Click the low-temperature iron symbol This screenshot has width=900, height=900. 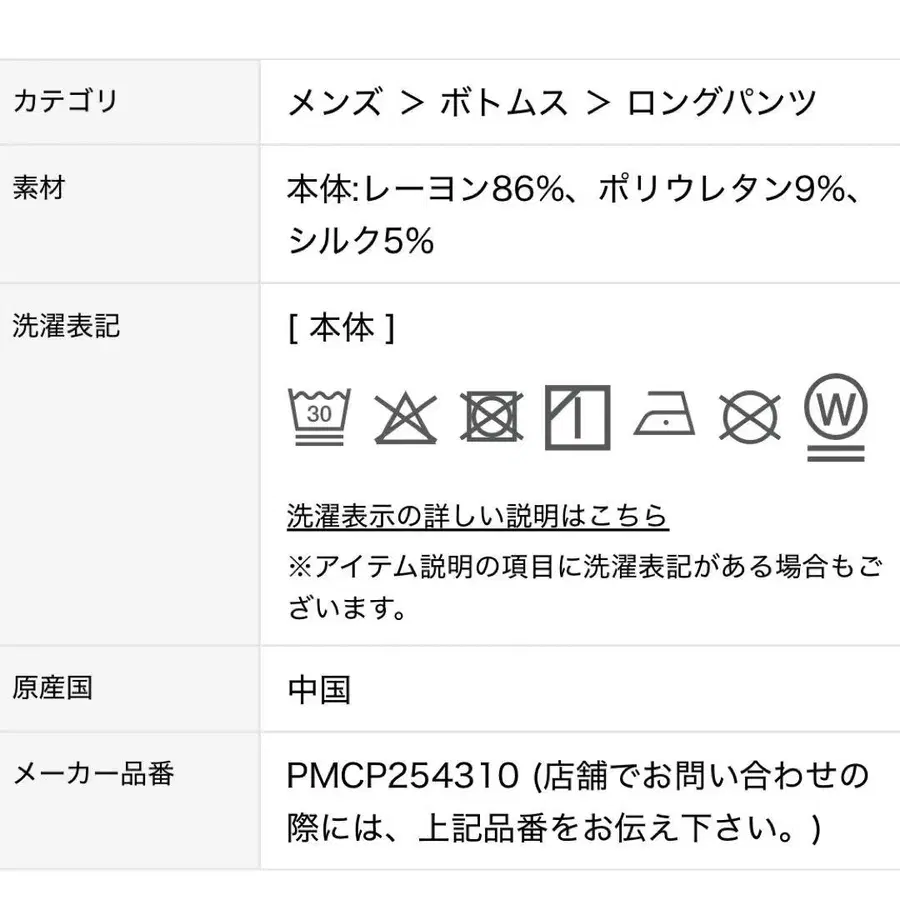(x=664, y=414)
